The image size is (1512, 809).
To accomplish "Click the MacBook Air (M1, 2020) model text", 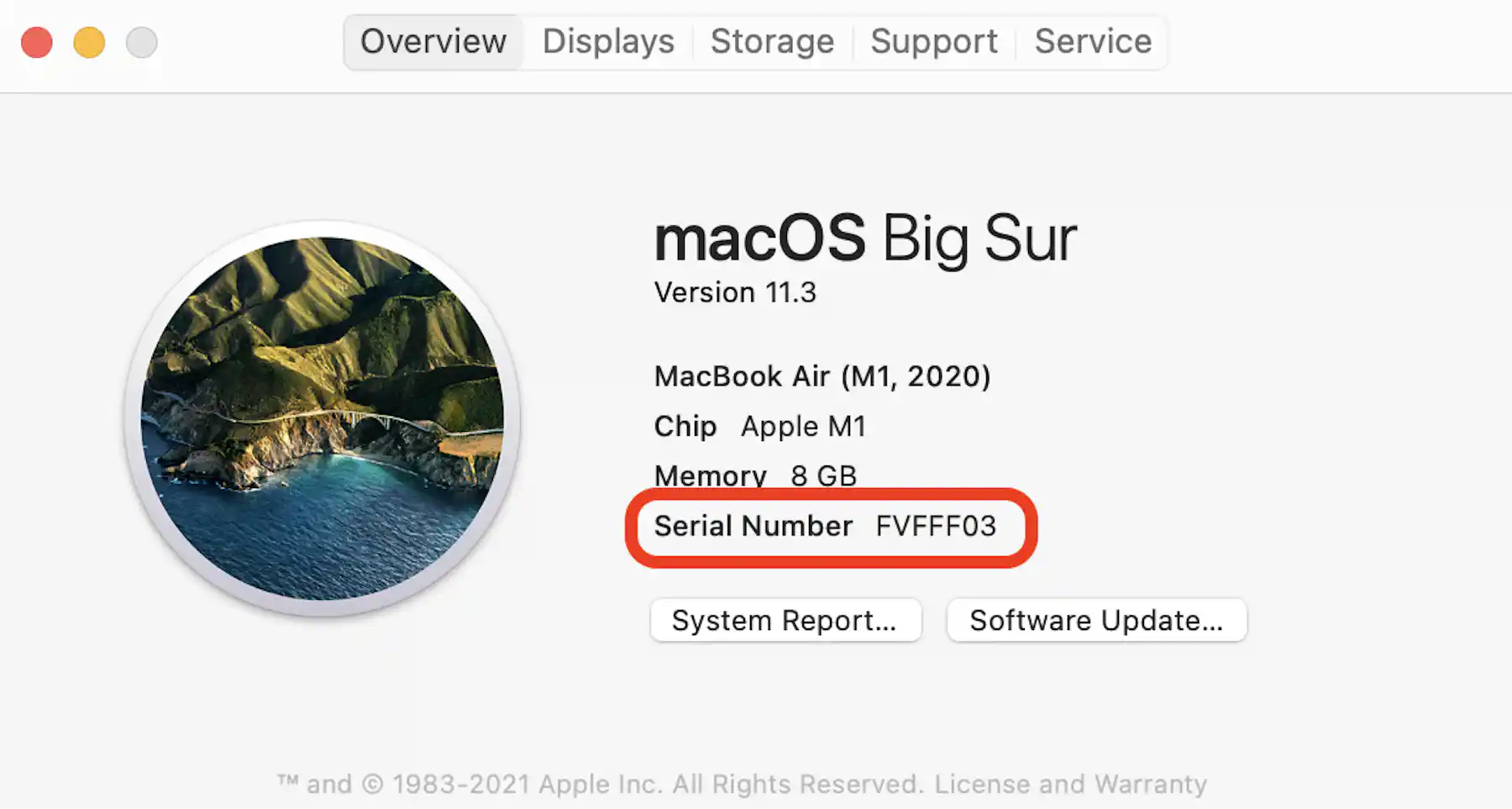I will 822,376.
